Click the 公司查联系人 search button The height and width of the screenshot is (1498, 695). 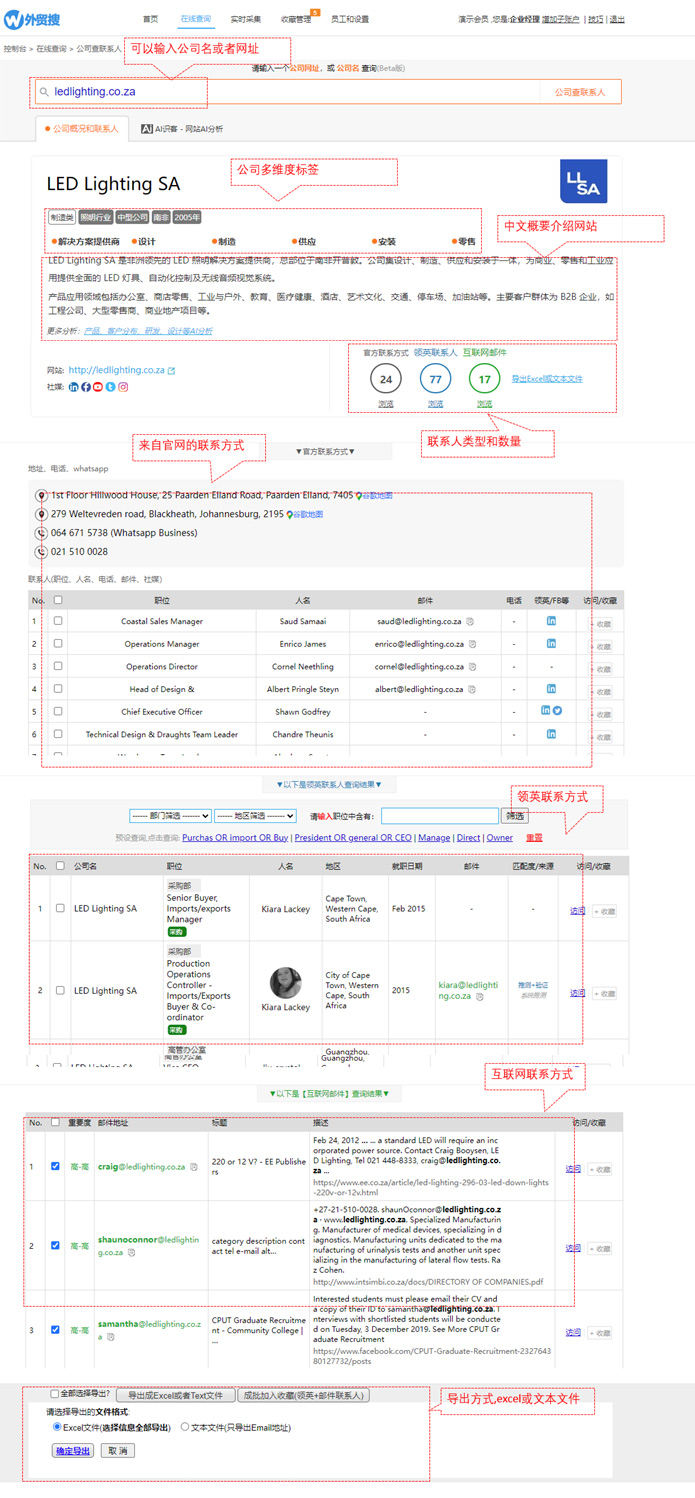tap(580, 92)
